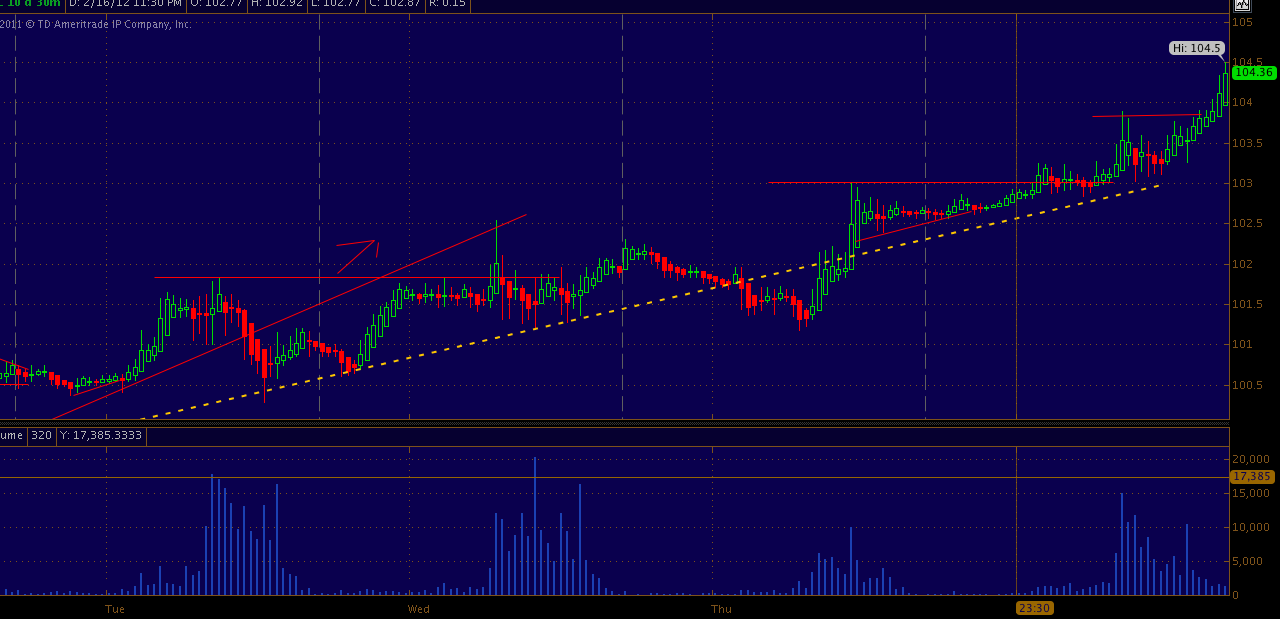Click the orange 17,385 volume marker

(x=1251, y=477)
